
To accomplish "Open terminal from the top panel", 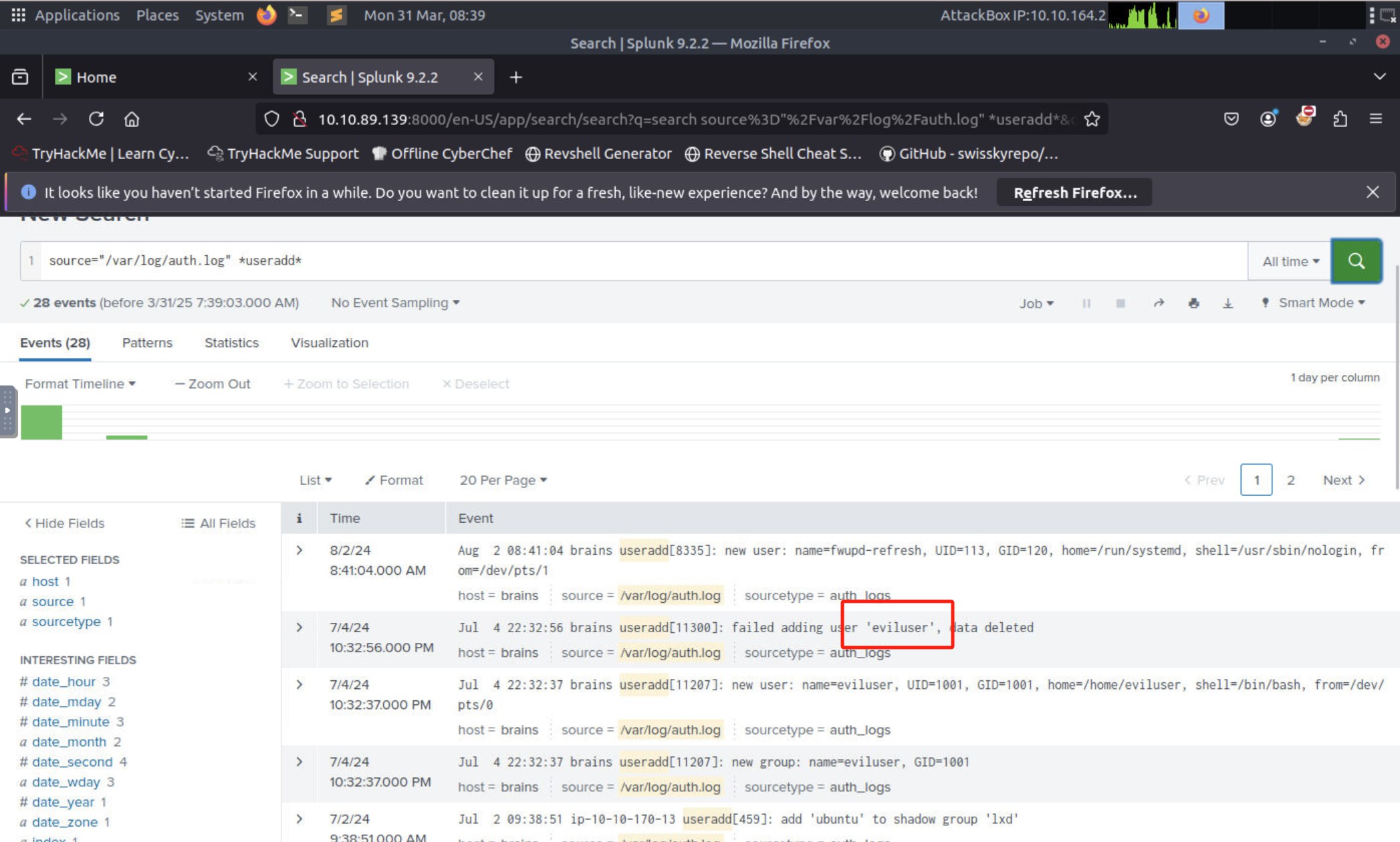I will coord(298,15).
